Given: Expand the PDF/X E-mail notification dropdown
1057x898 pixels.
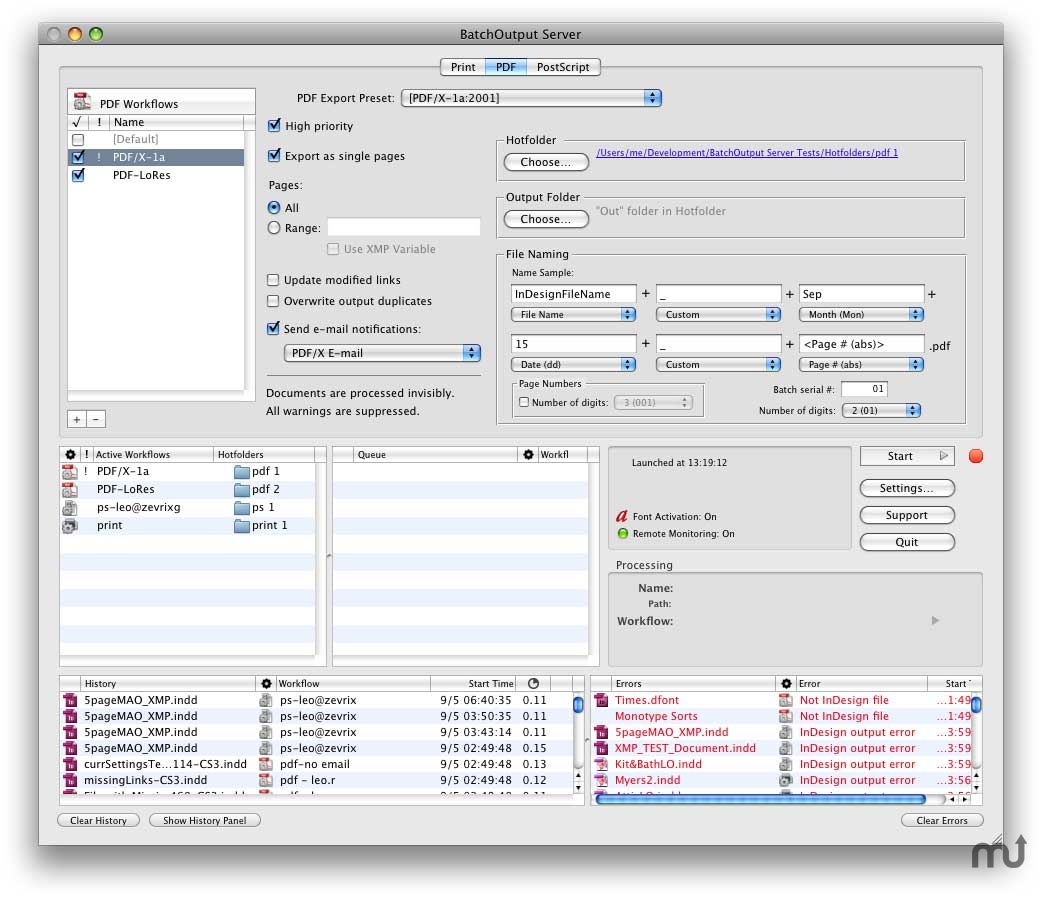Looking at the screenshot, I should click(x=382, y=353).
